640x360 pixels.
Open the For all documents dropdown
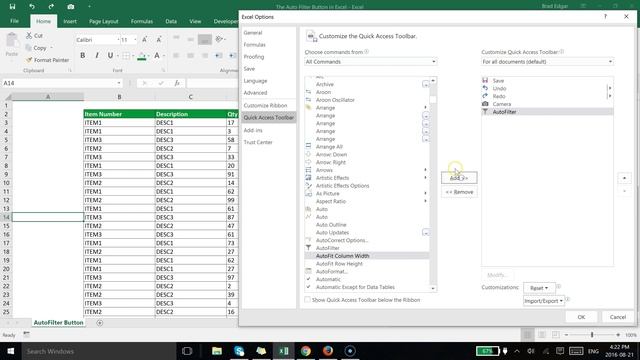pos(547,62)
